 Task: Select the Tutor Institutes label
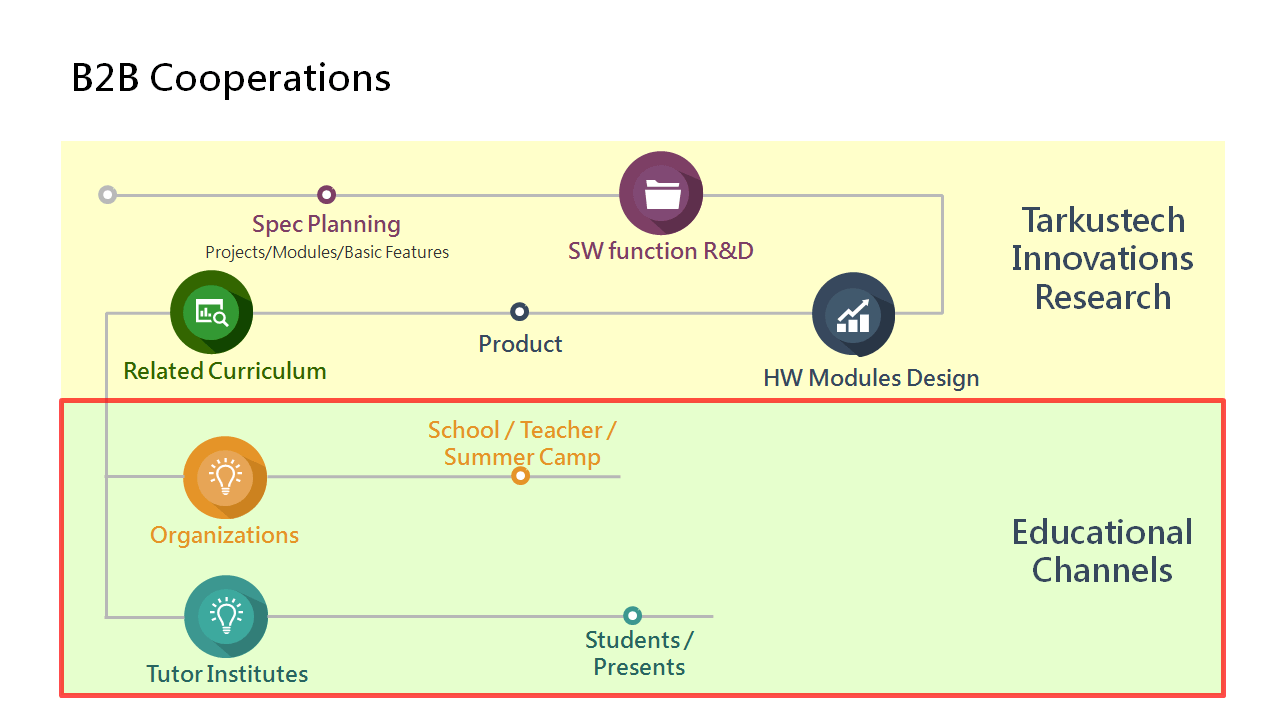coord(227,674)
